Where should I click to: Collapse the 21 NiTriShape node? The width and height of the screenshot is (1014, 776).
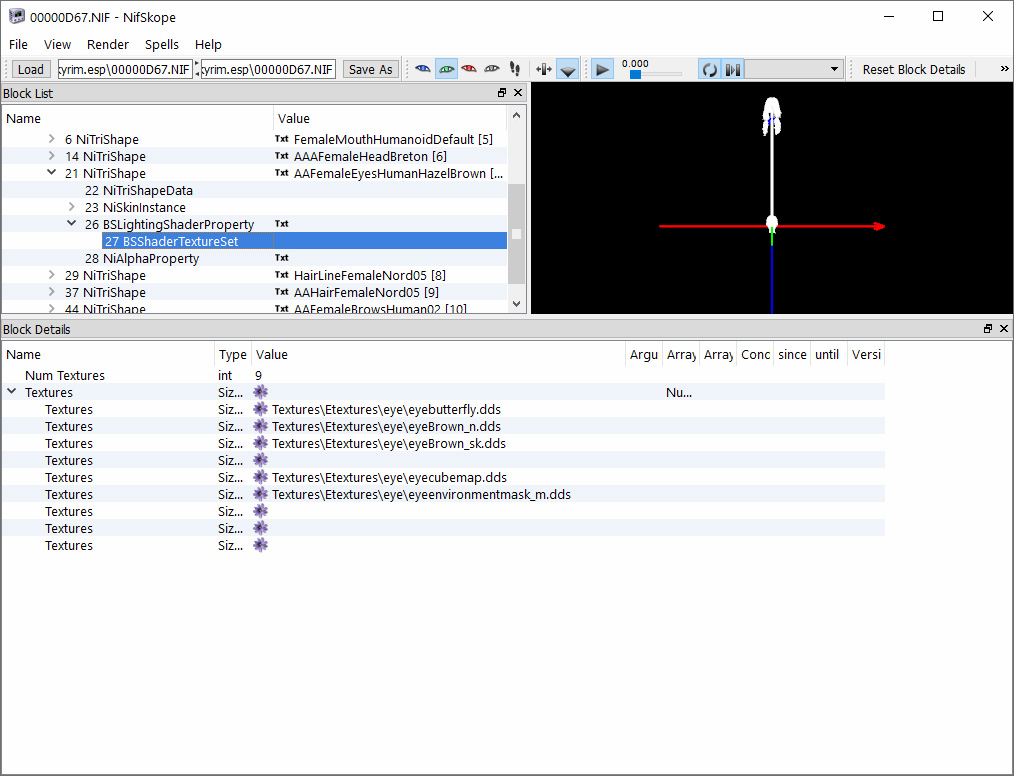pyautogui.click(x=52, y=172)
